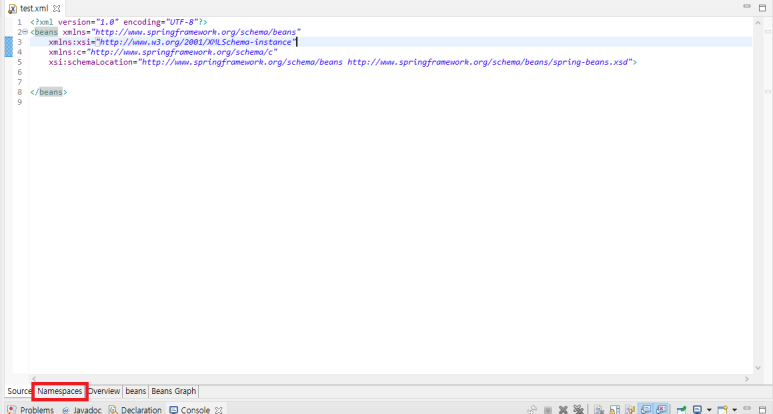Click the console Terminate stop square icon
Viewport: 773px width, 414px height.
(x=548, y=410)
